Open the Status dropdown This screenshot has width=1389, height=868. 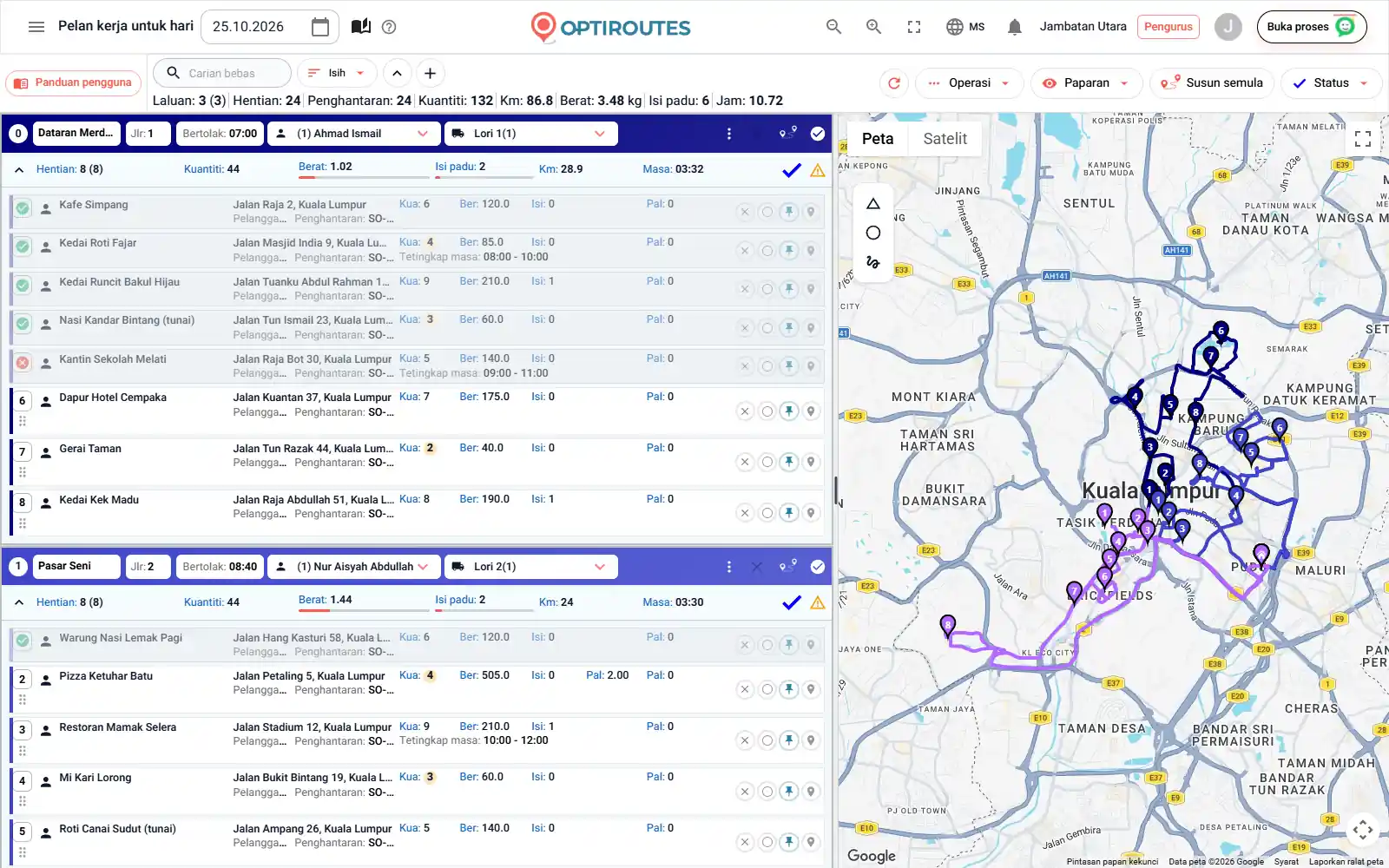point(1331,83)
